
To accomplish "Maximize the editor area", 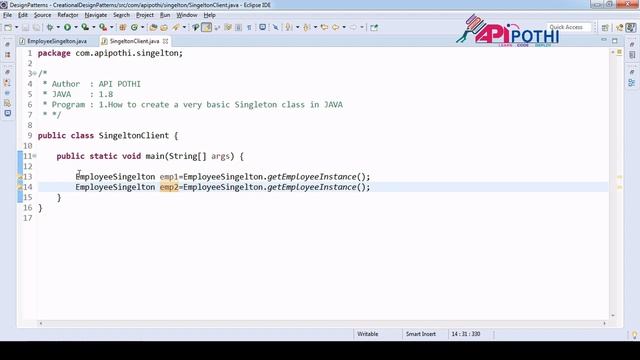I will pyautogui.click(x=615, y=40).
